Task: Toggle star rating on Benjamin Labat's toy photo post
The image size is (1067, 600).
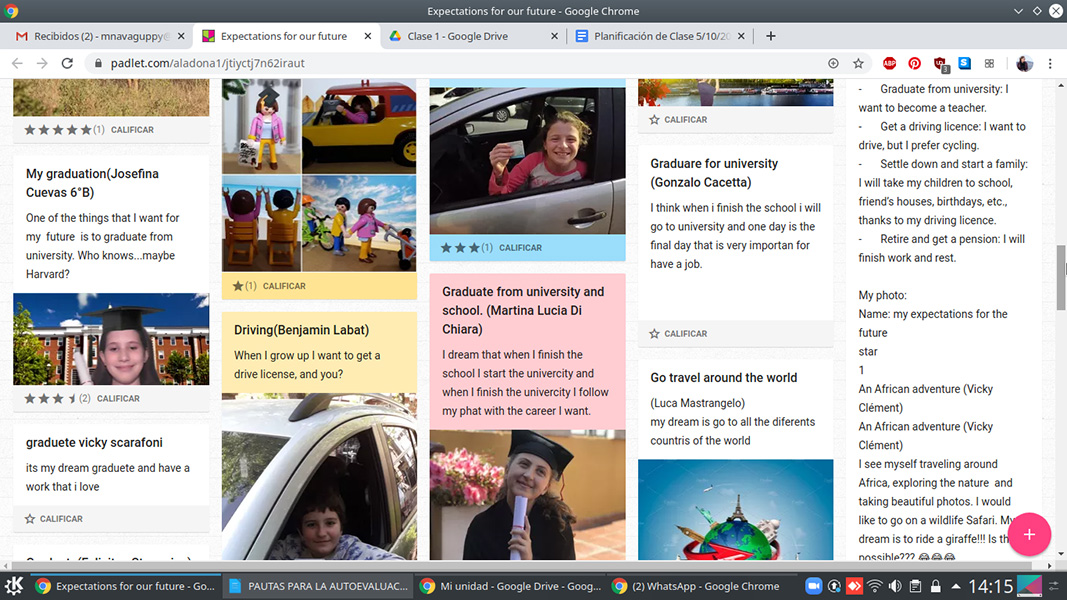Action: coord(238,286)
